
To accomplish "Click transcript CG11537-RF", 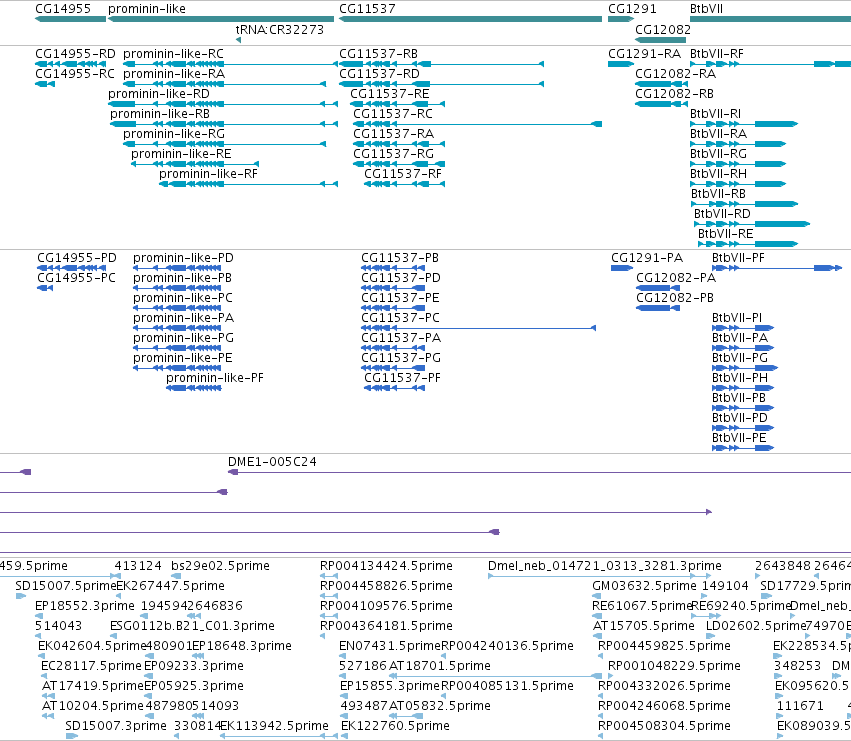I will point(403,174).
